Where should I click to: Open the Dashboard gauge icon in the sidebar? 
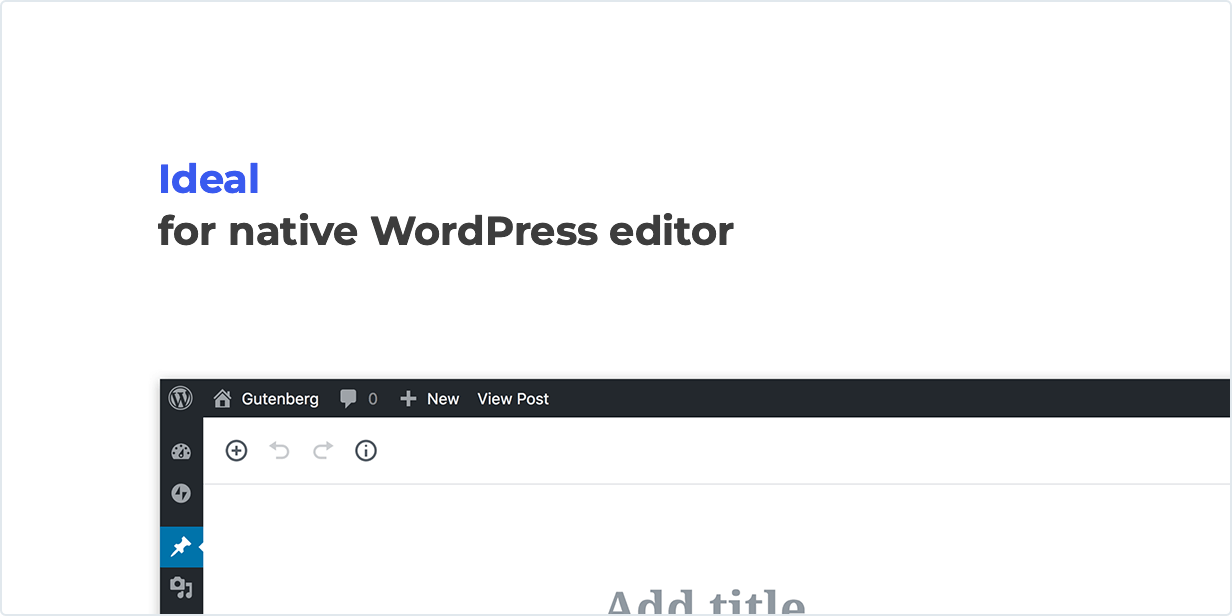pos(181,451)
